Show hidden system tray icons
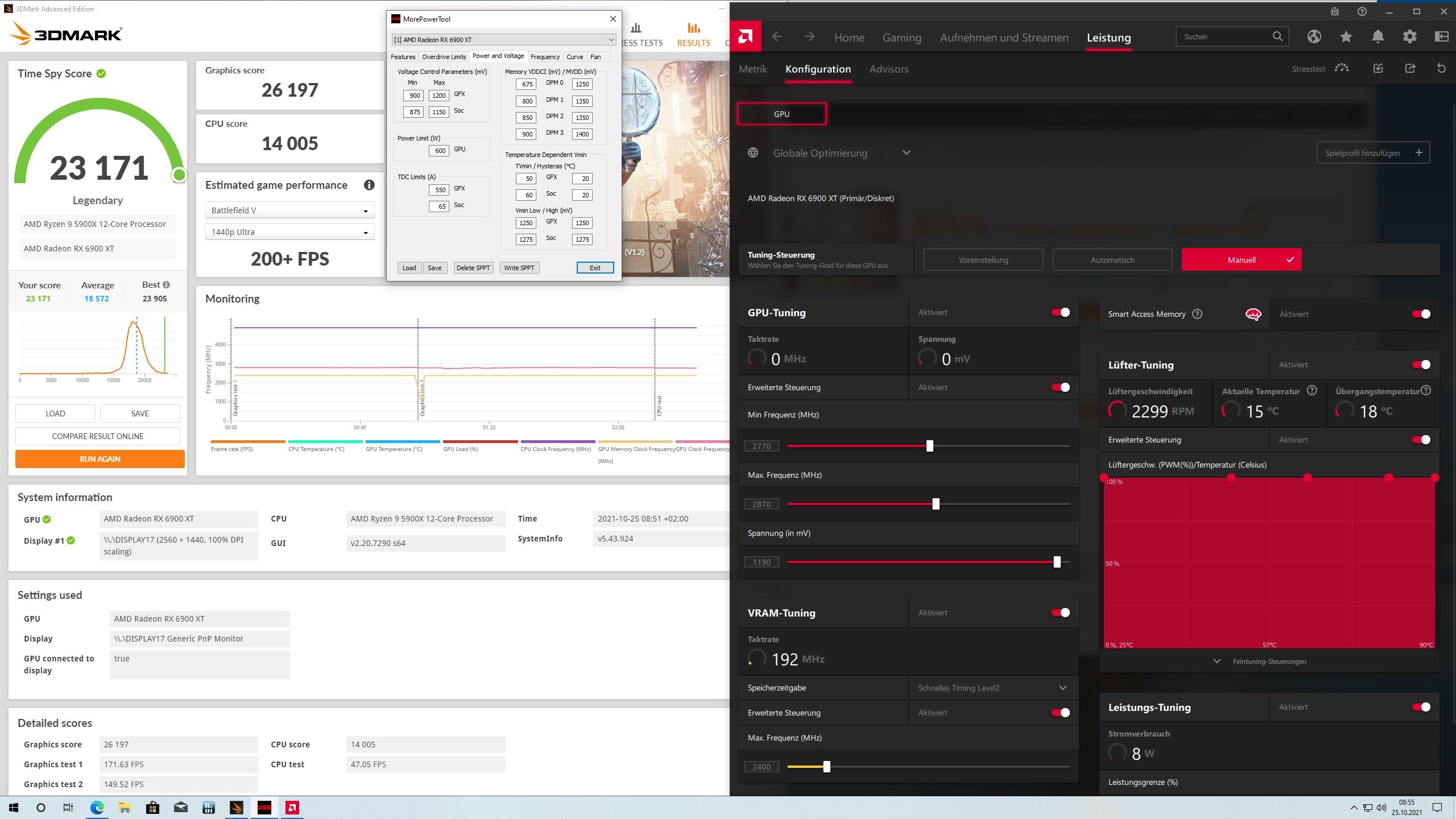 point(1354,808)
